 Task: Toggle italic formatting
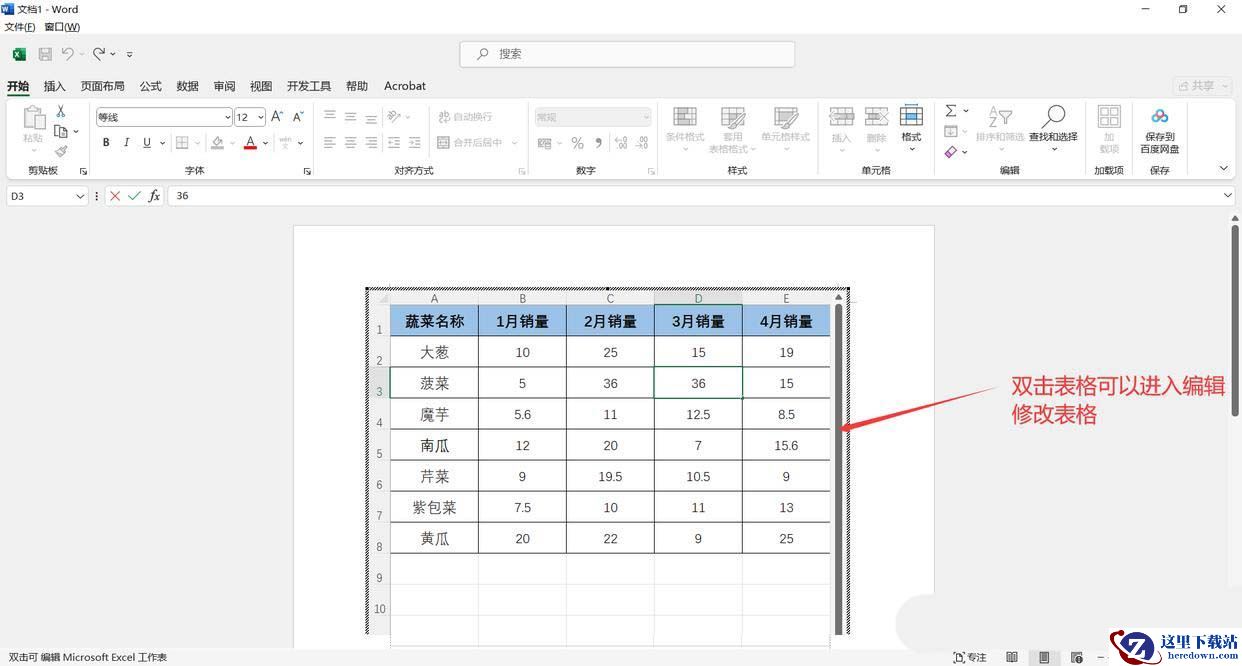pos(126,143)
